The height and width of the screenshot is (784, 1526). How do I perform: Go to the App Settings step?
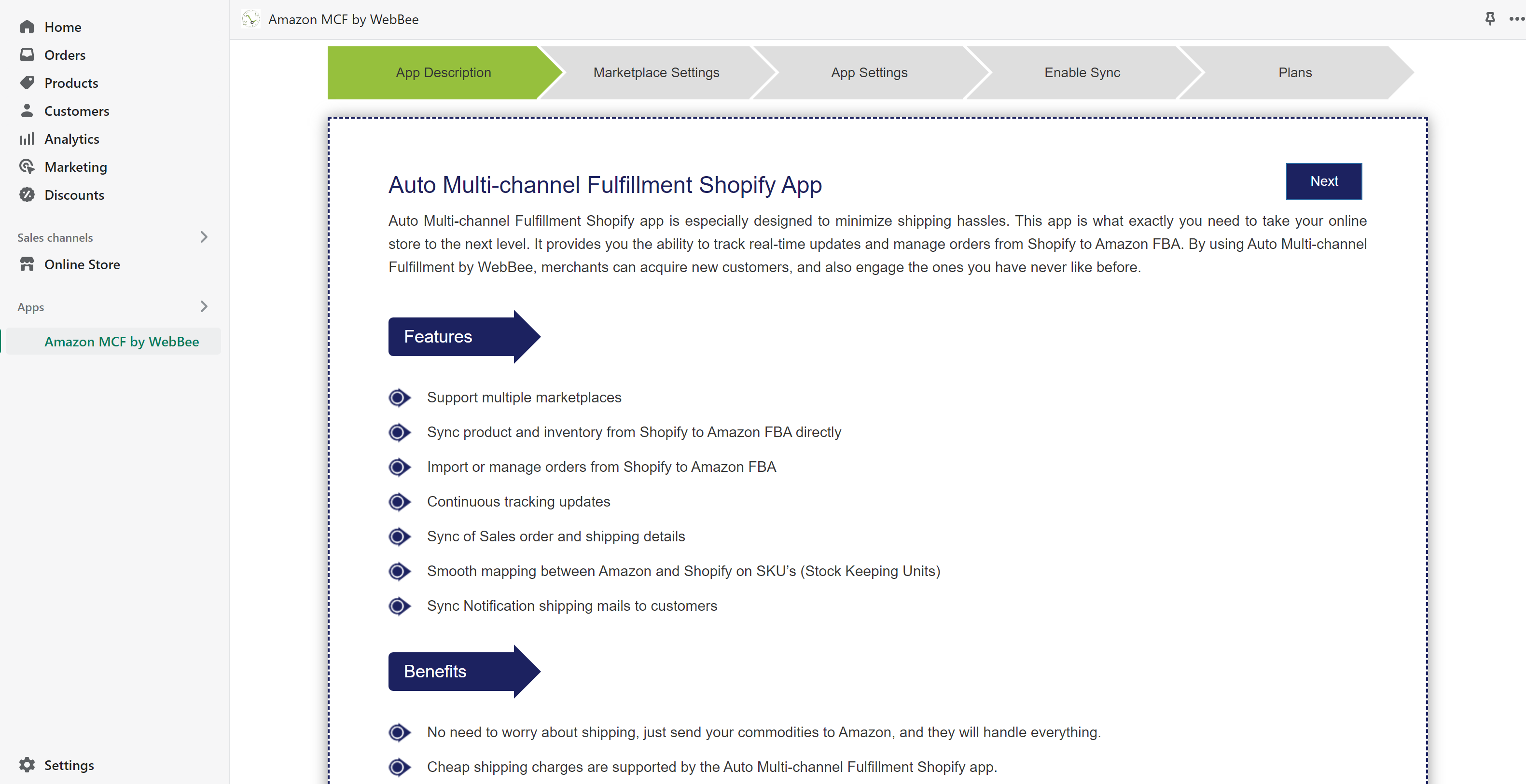868,73
